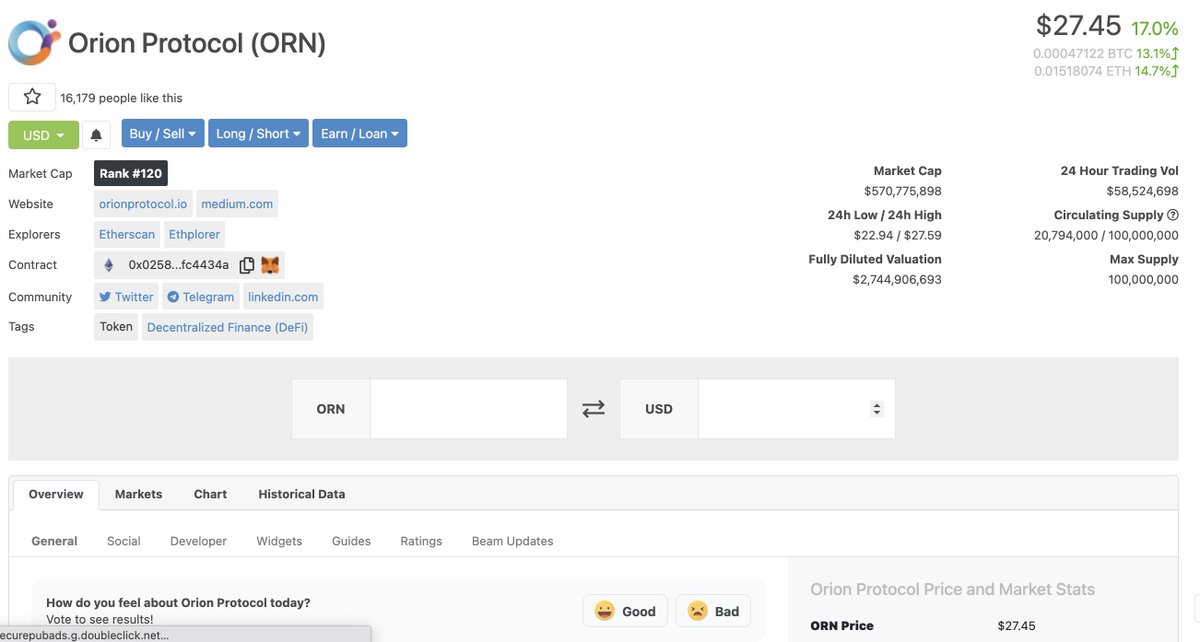Screen dimensions: 1200x642
Task: Open the linkedin.com community link
Action: click(283, 297)
